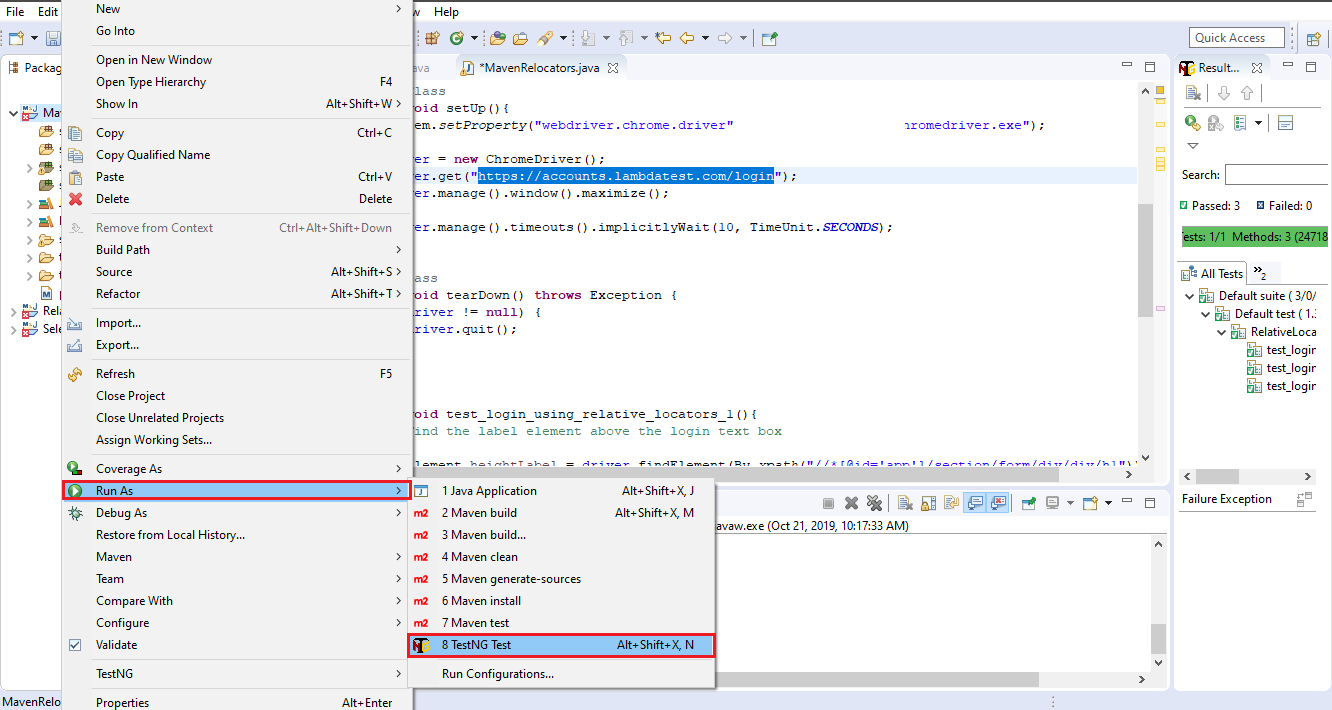Click the Quick Access search field
Screen dimensions: 1332x710
tap(1236, 38)
